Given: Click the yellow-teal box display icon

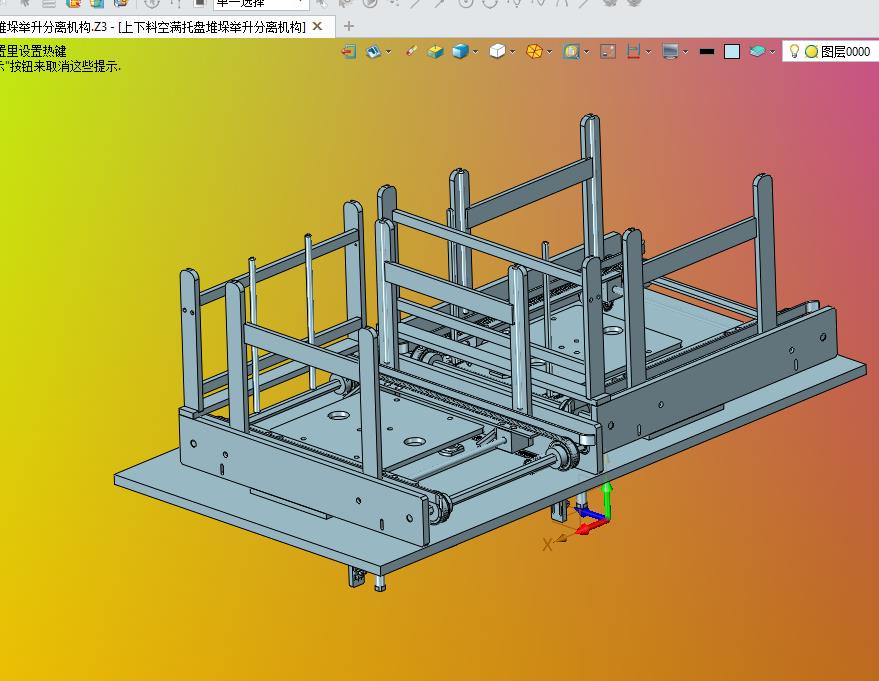Looking at the screenshot, I should [x=436, y=52].
